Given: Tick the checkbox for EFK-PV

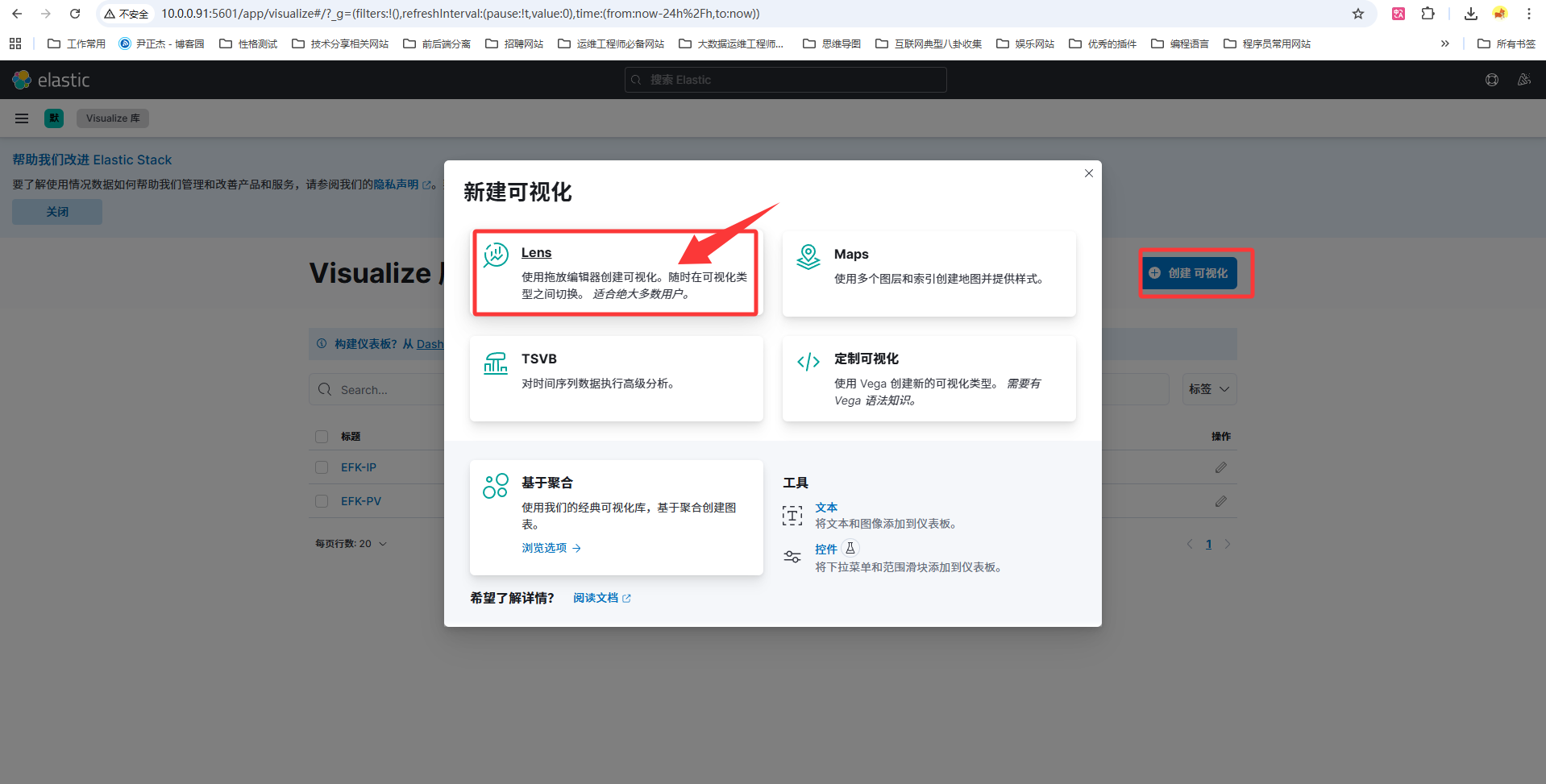Looking at the screenshot, I should coord(322,501).
